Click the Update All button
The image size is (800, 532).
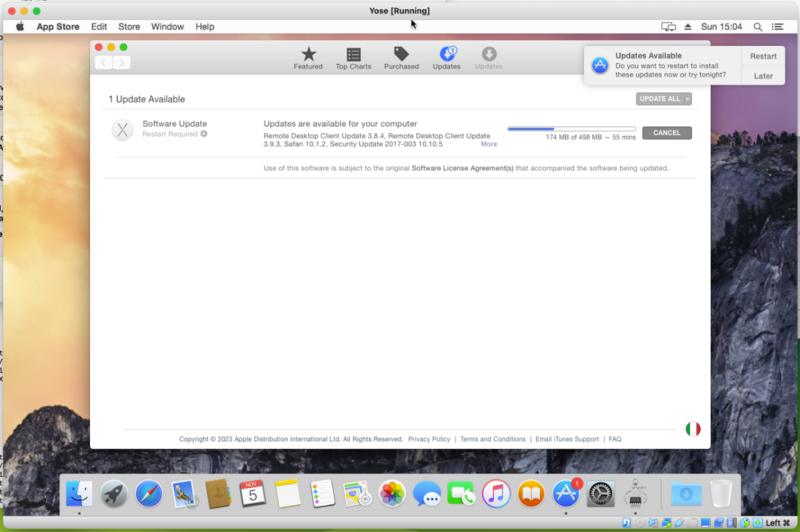660,99
